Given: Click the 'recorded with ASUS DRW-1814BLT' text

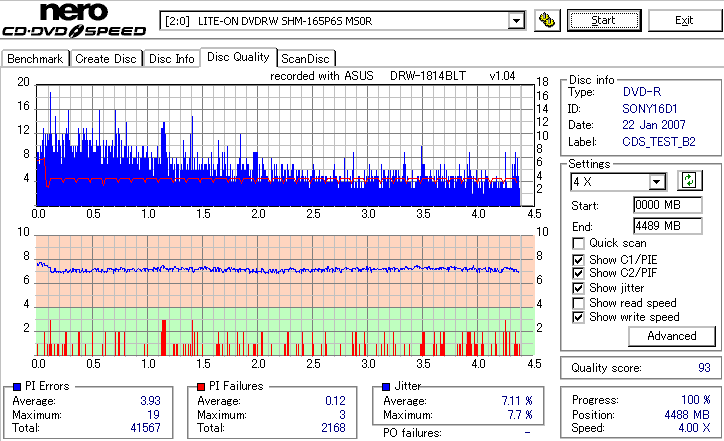Looking at the screenshot, I should 368,76.
